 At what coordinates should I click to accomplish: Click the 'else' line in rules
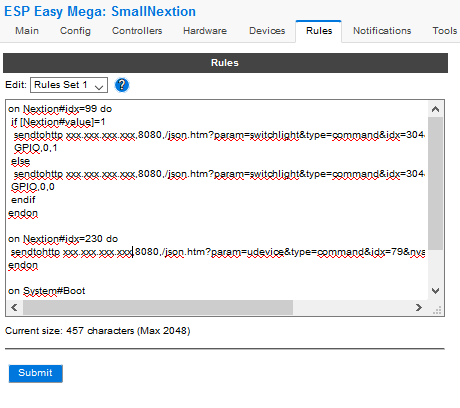(20, 161)
